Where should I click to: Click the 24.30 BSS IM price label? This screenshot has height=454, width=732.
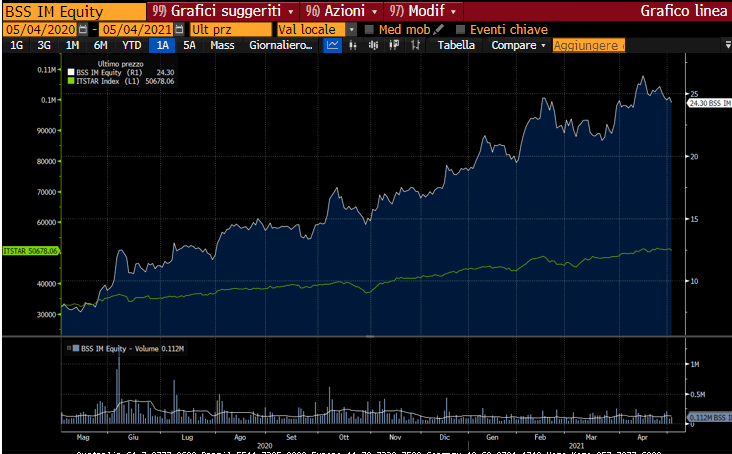(x=709, y=103)
